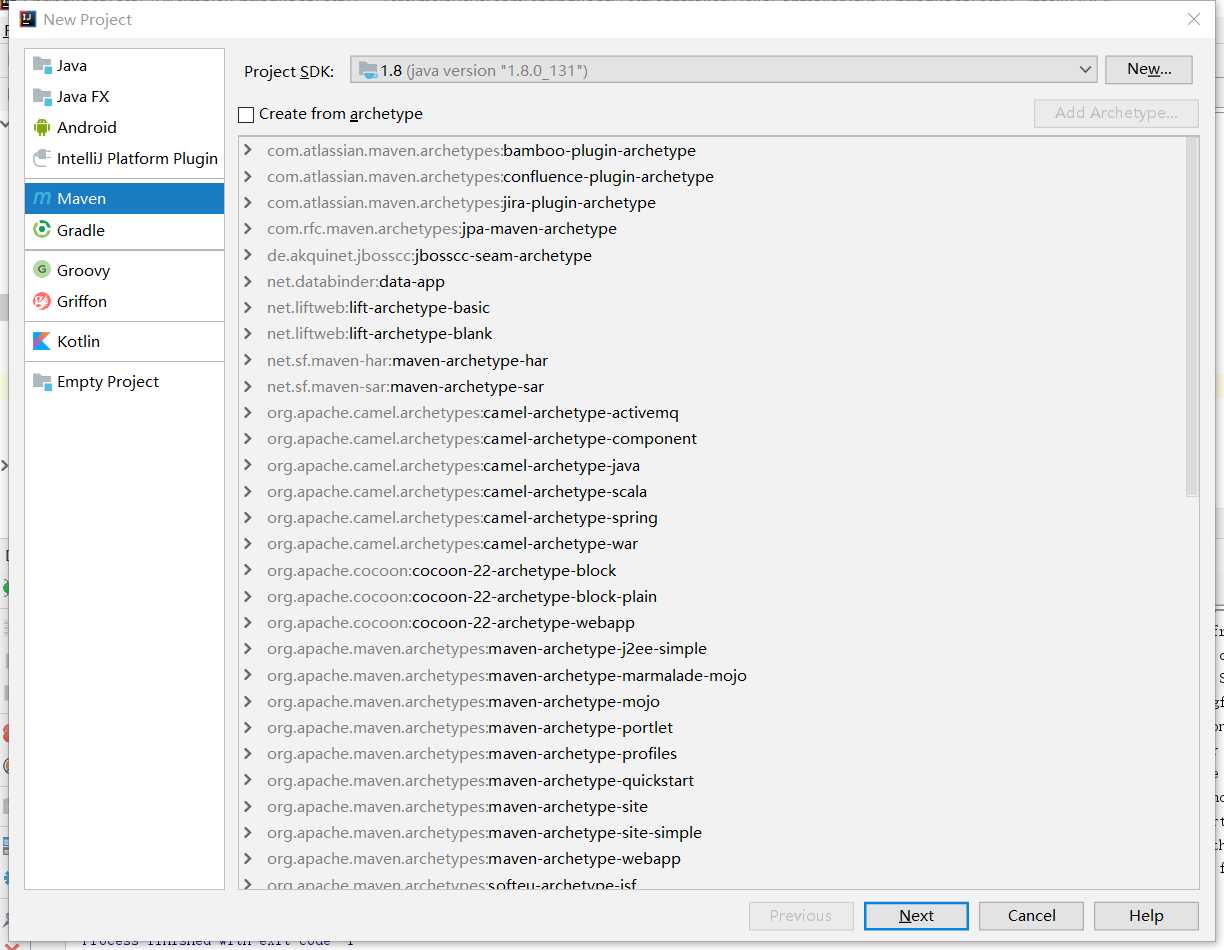1224x950 pixels.
Task: Click the Previous button
Action: pyautogui.click(x=801, y=915)
